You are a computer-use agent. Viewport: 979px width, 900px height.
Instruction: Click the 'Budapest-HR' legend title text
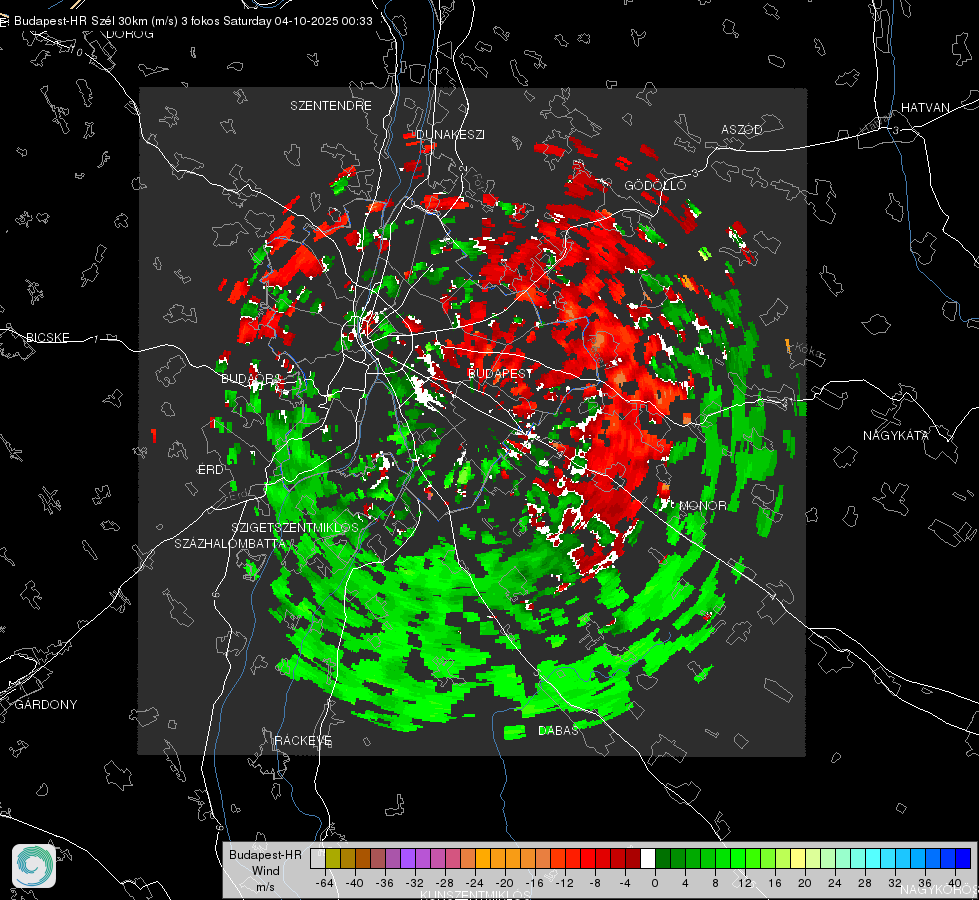coord(265,854)
